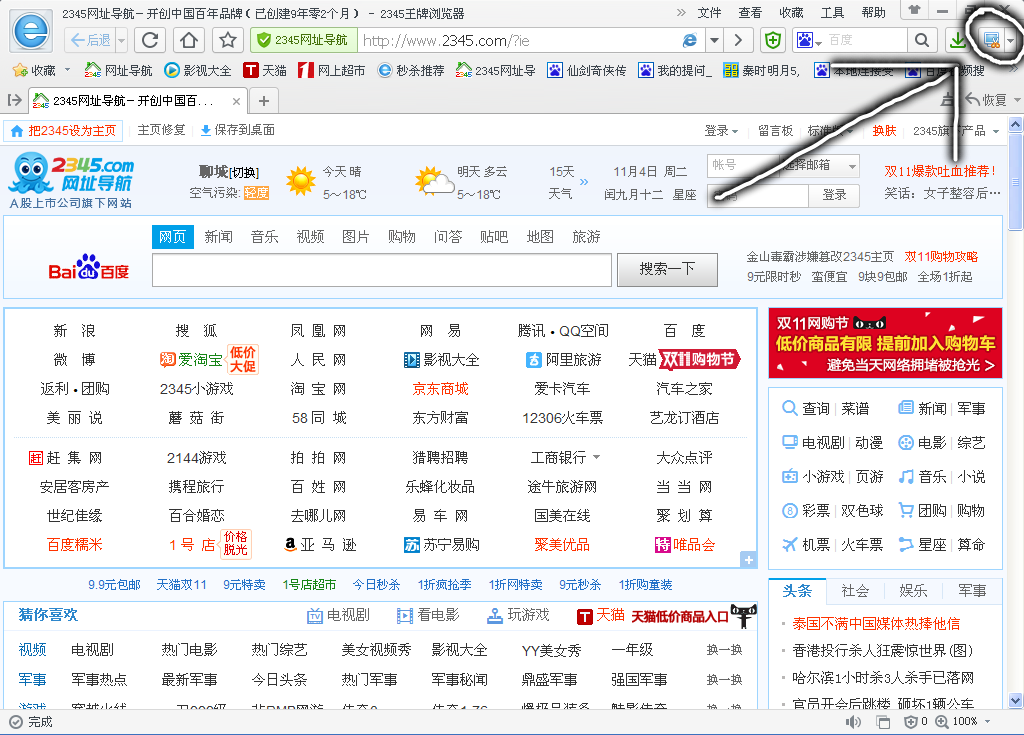Screen dimensions: 1024x735
Task: Click the 换肤 skin link
Action: [x=884, y=131]
